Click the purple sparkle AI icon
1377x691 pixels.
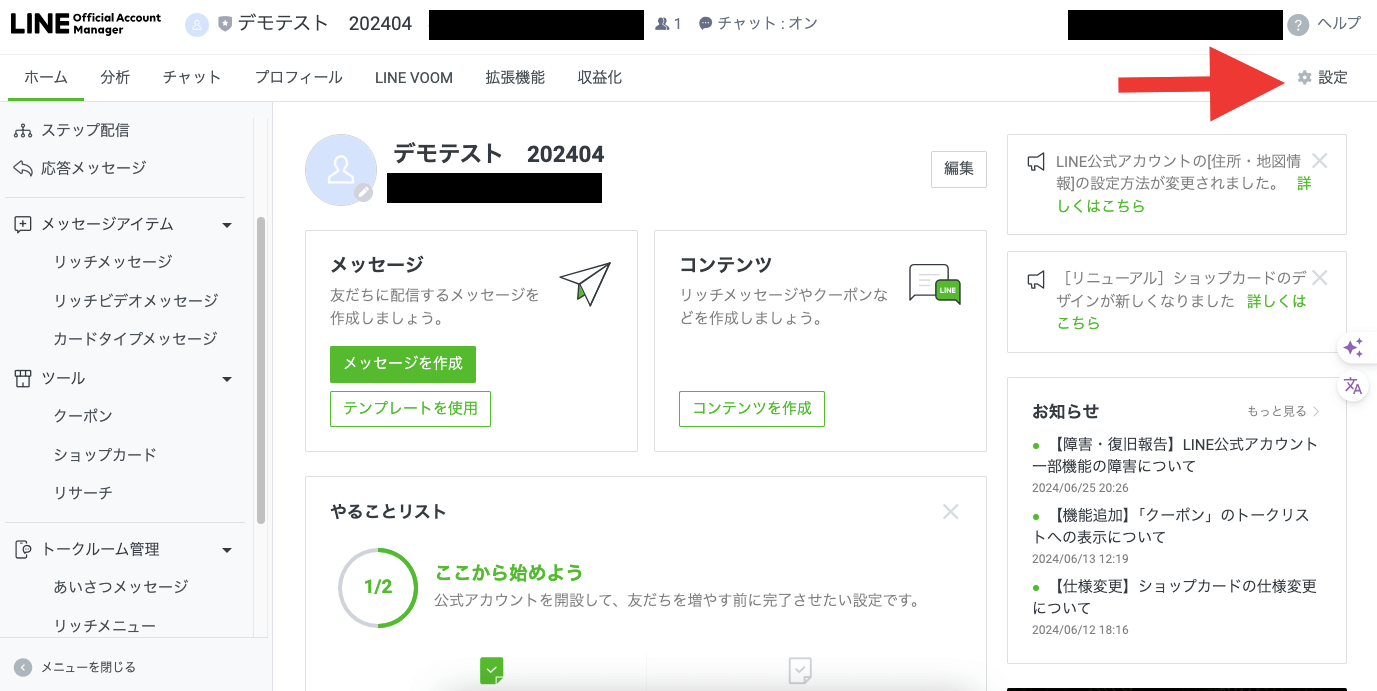click(x=1353, y=348)
